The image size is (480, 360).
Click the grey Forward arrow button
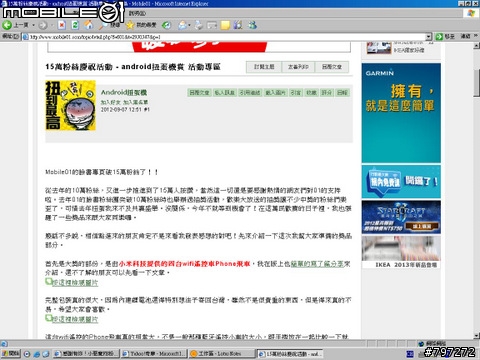43,25
